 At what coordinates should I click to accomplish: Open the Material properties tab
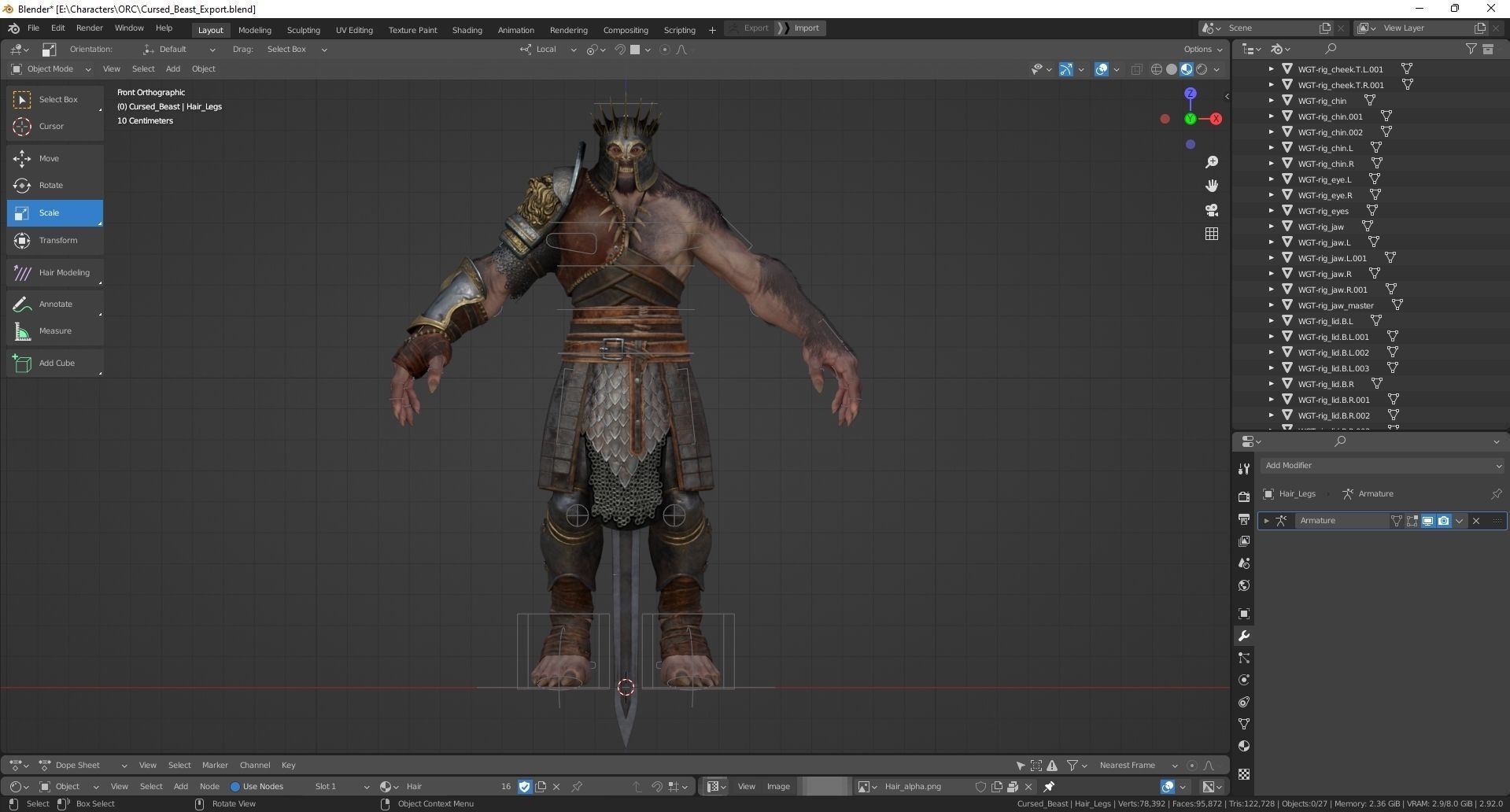click(x=1244, y=745)
